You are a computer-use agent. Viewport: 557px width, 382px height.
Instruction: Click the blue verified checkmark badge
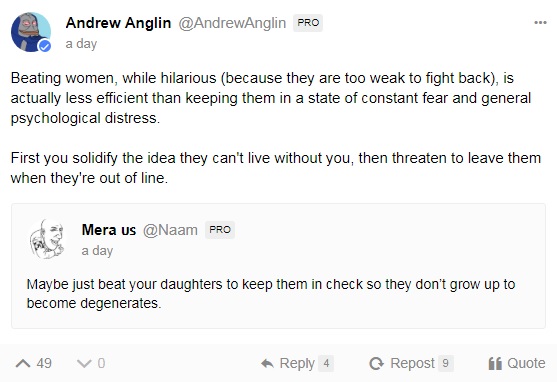tap(45, 46)
